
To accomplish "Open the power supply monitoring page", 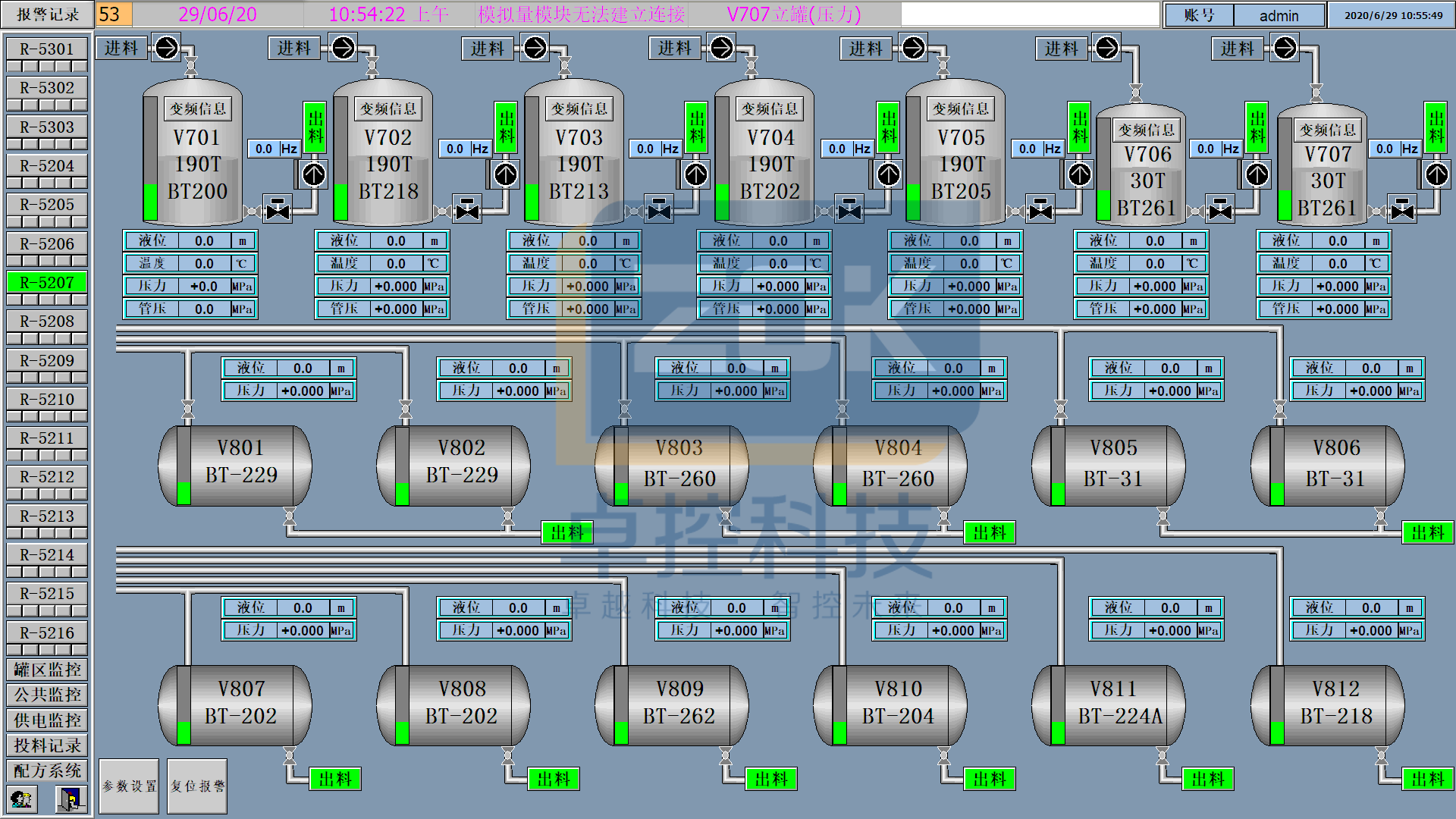I will [x=47, y=720].
